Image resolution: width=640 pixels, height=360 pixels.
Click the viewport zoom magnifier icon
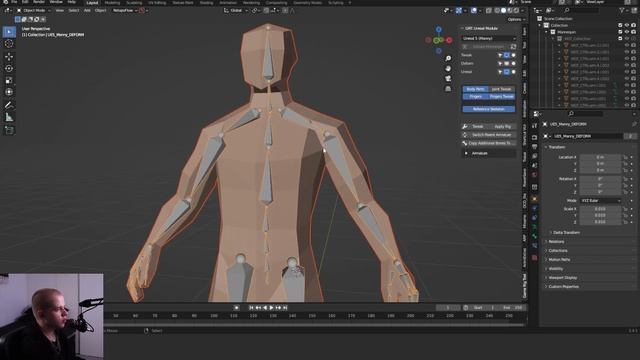click(448, 59)
